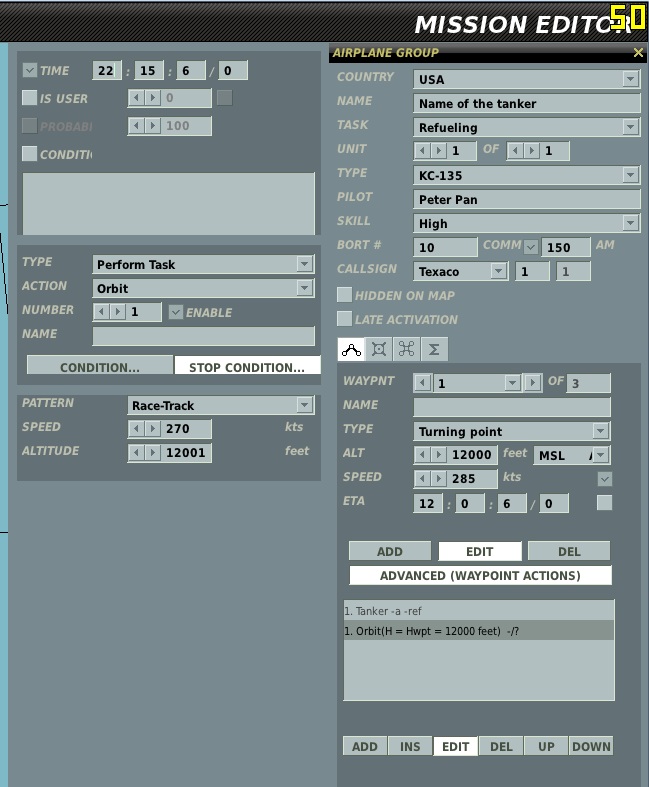Viewport: 649px width, 787px height.
Task: Open the Sigma summary tab icon
Action: [x=434, y=349]
